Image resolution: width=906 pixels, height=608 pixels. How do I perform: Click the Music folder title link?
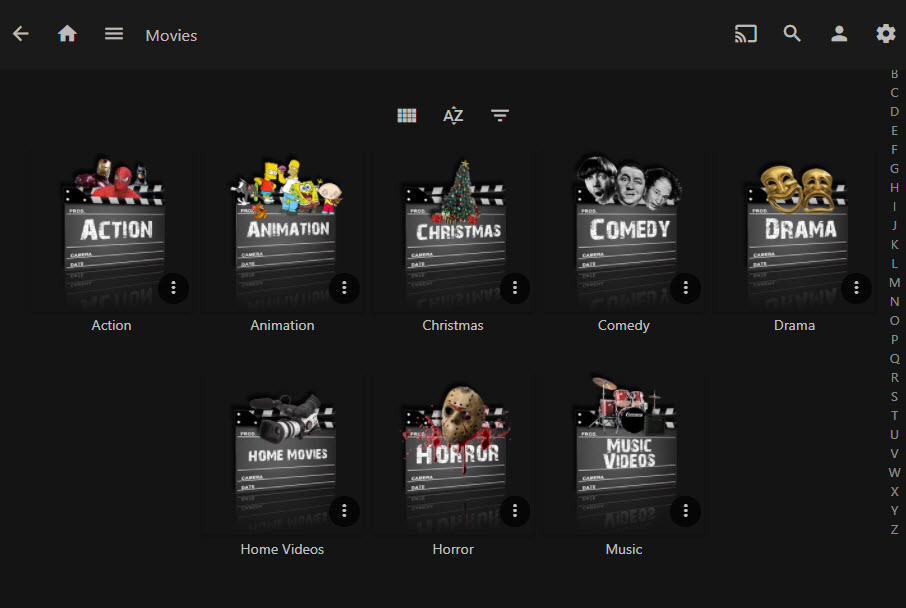624,549
